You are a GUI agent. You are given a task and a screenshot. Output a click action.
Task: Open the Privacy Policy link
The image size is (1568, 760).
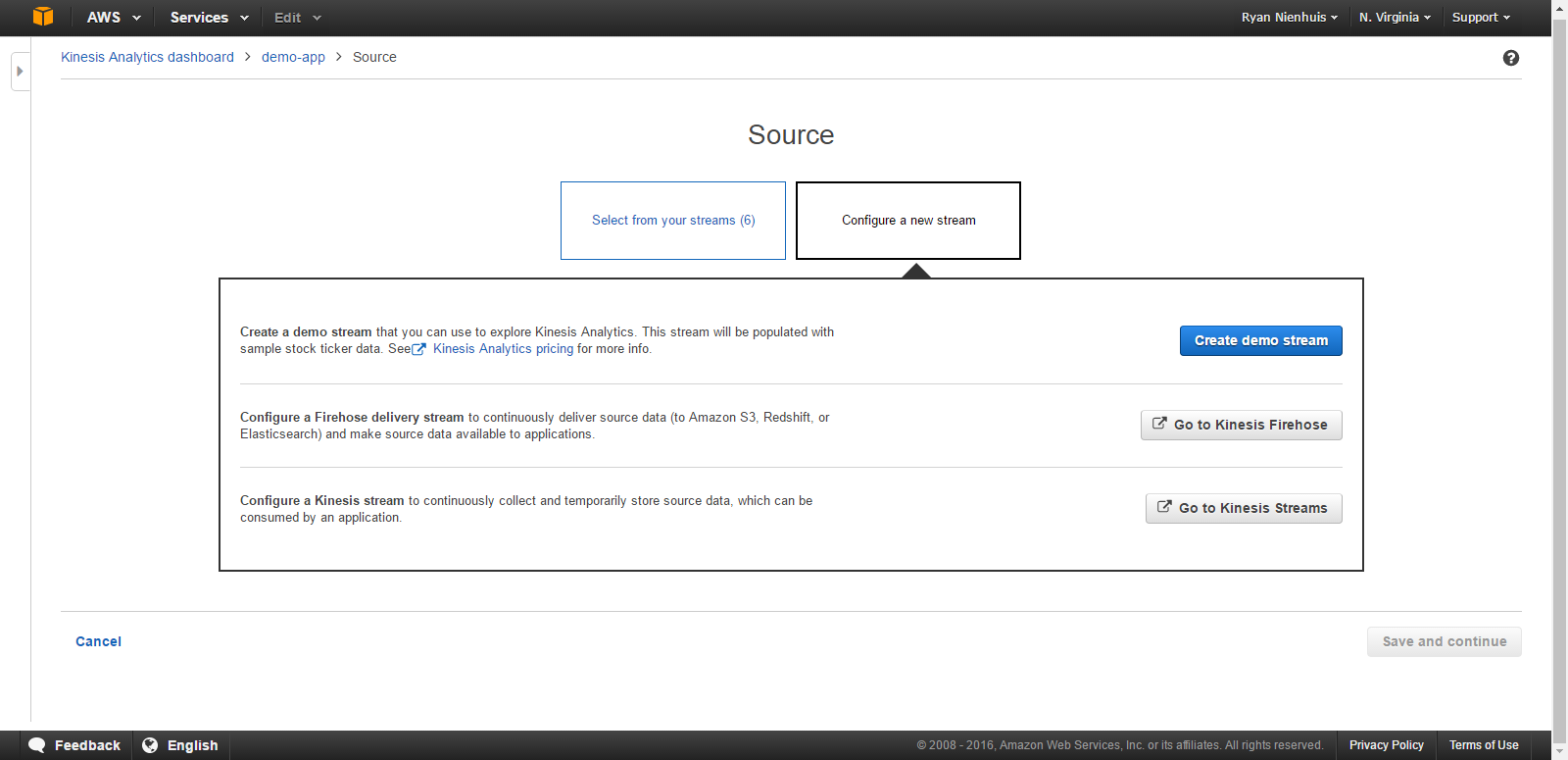[1386, 745]
